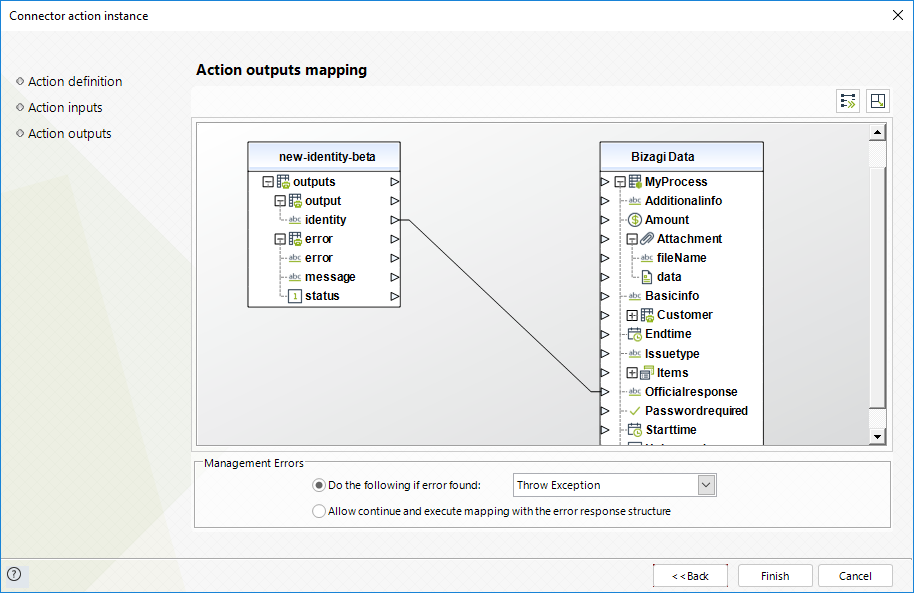Image resolution: width=914 pixels, height=593 pixels.
Task: Select 'Do the following if error found' radio
Action: pos(319,485)
